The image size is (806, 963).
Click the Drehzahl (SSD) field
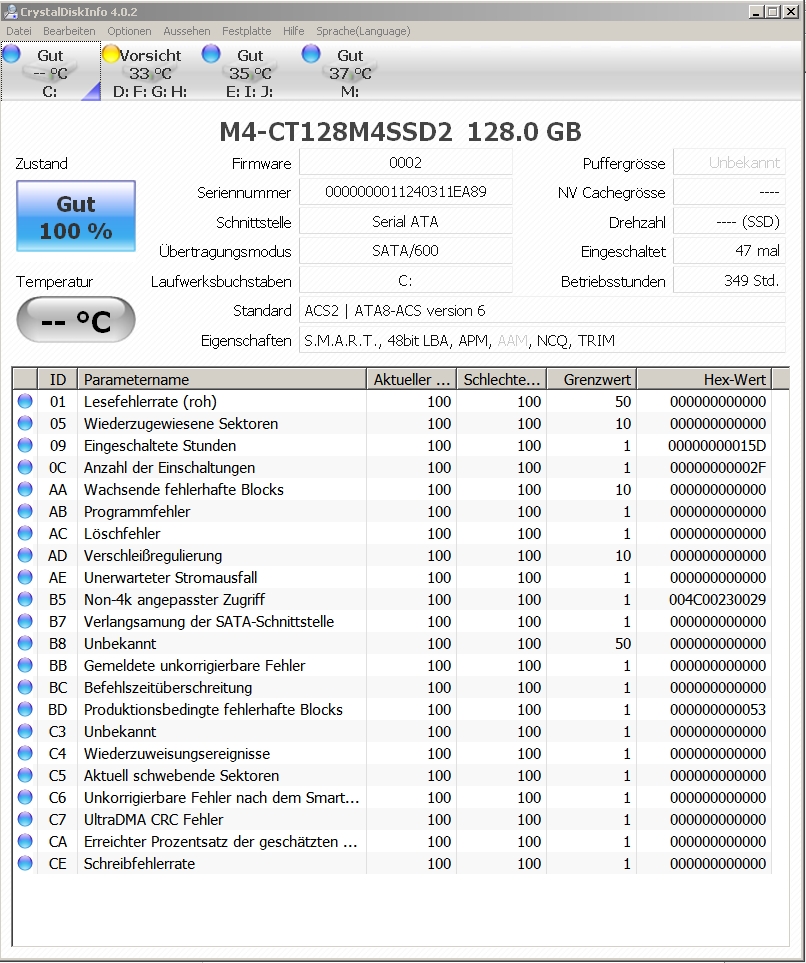tap(729, 222)
